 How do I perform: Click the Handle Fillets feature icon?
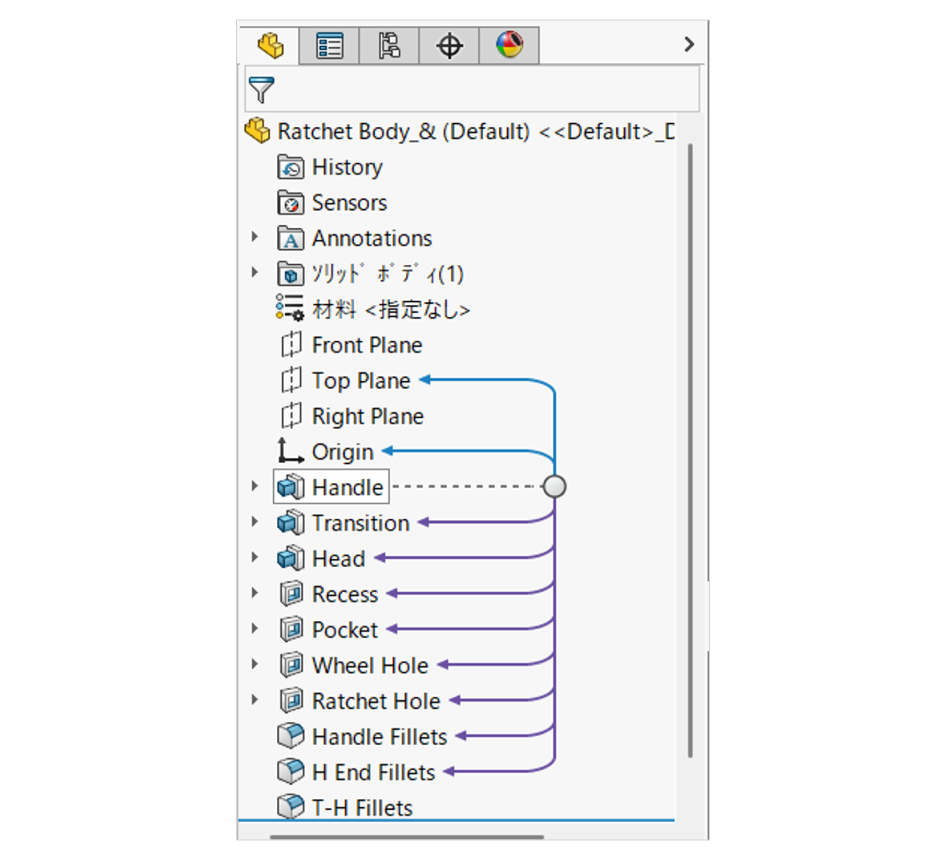click(290, 737)
